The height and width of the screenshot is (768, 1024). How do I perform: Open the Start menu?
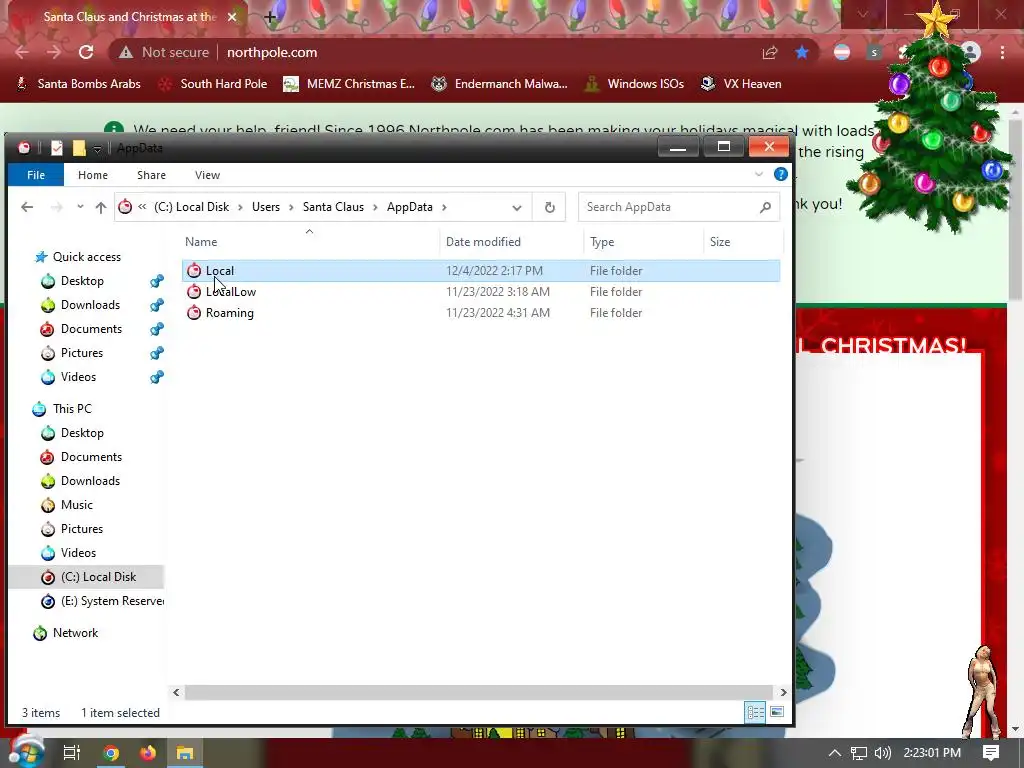[26, 751]
